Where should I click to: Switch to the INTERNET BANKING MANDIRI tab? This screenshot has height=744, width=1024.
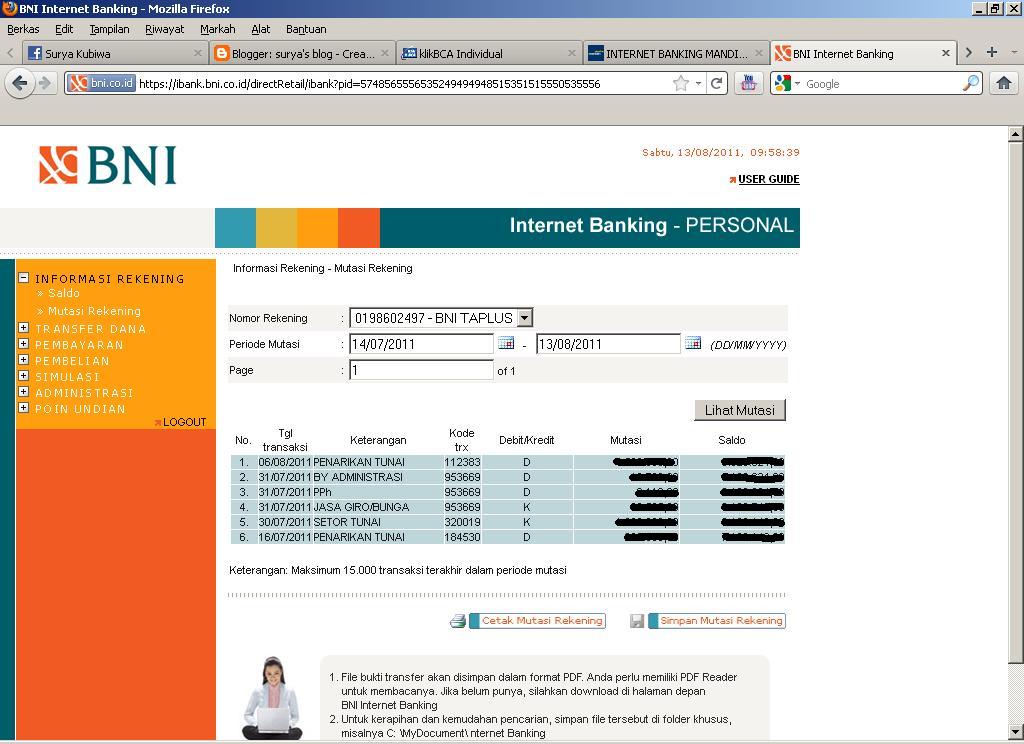675,54
